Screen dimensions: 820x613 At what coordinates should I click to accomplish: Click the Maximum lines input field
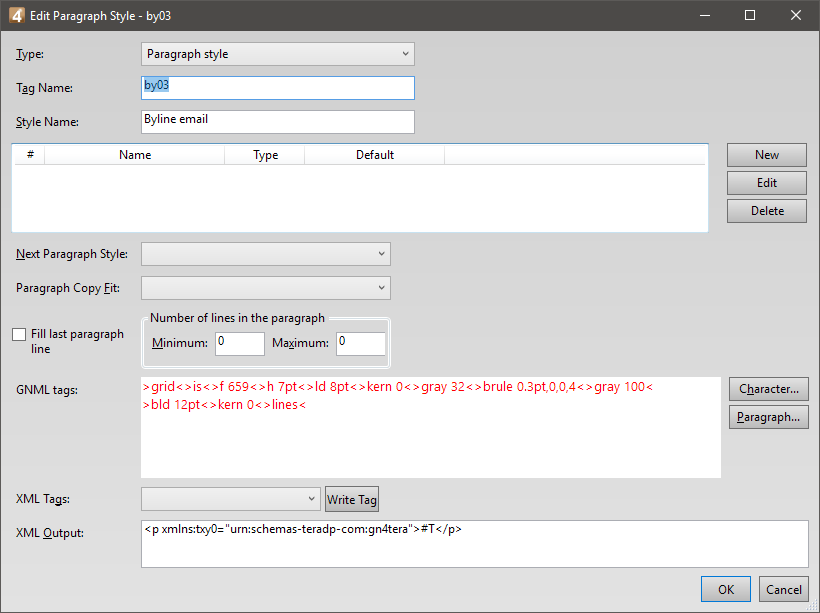point(361,344)
